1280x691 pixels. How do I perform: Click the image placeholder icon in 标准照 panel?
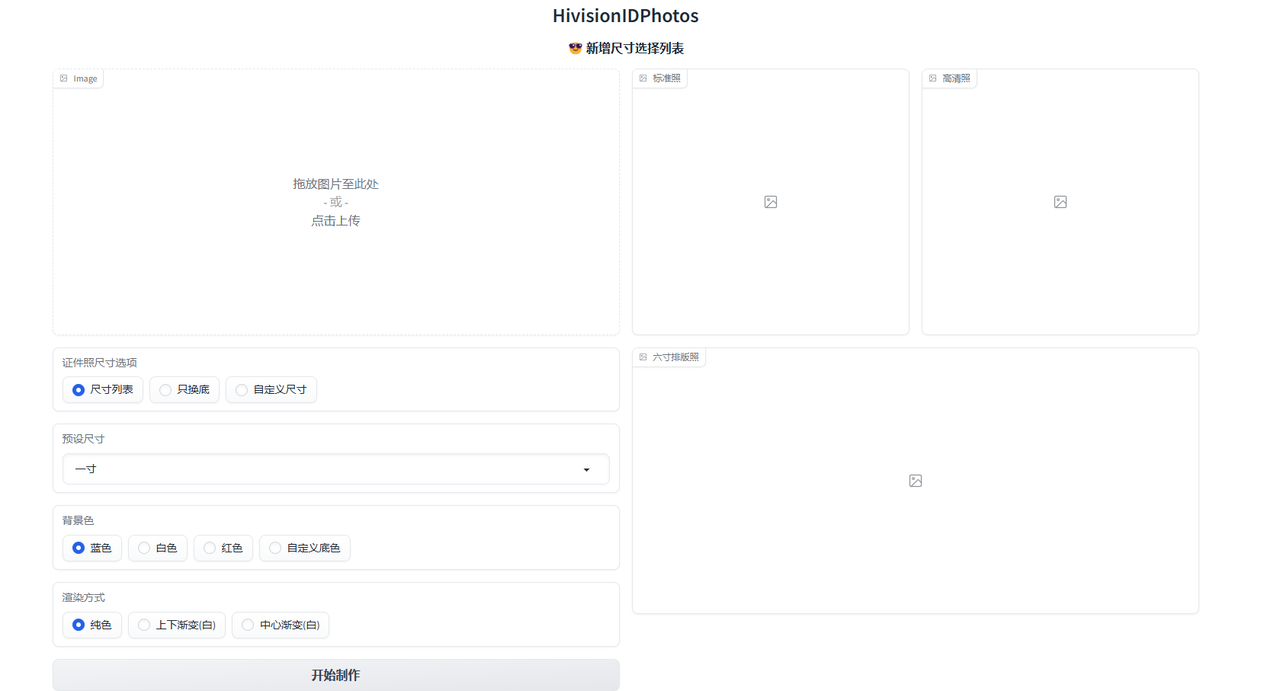click(770, 202)
